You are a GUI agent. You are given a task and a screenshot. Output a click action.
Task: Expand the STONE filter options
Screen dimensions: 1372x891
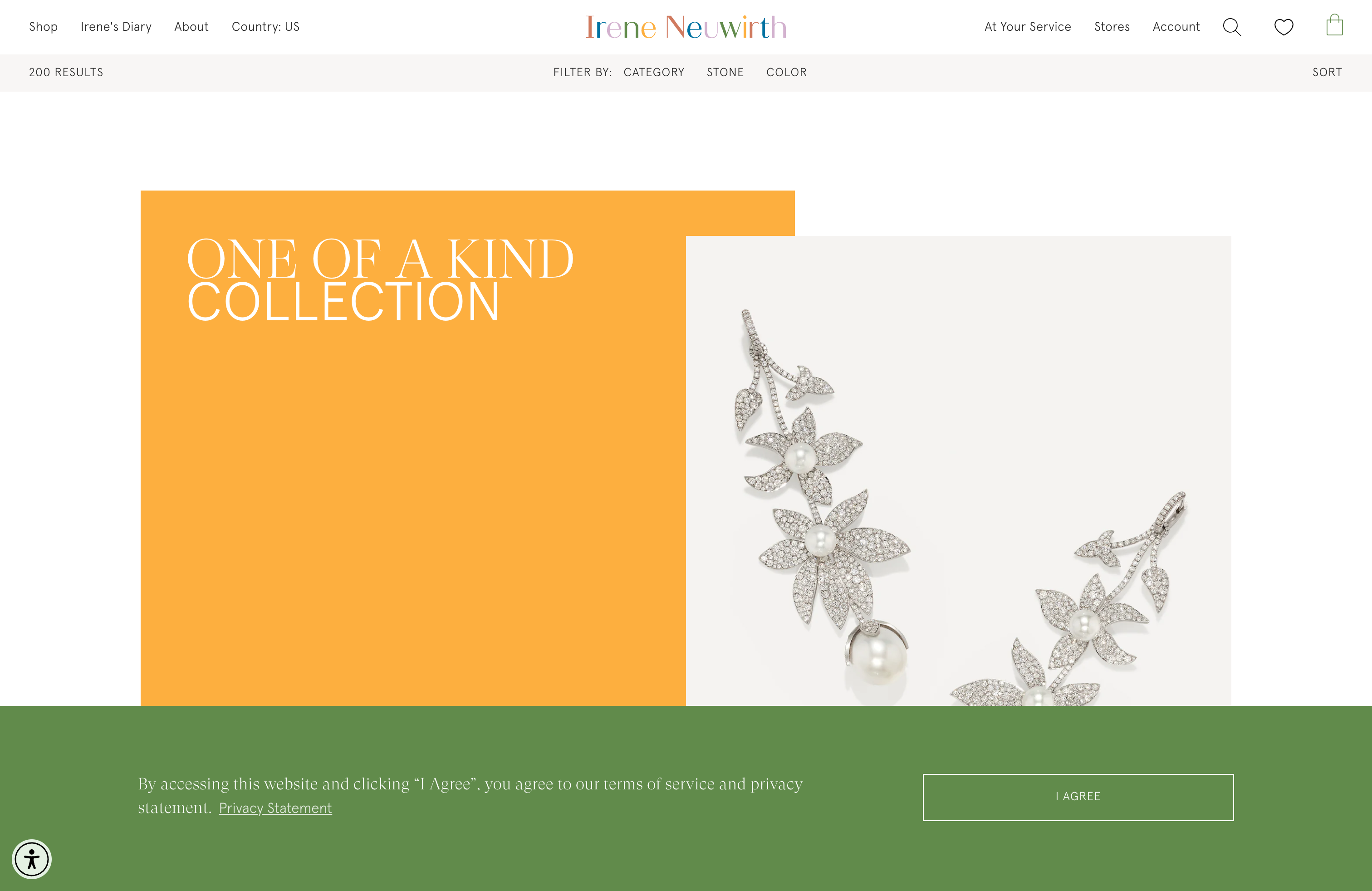click(x=725, y=73)
